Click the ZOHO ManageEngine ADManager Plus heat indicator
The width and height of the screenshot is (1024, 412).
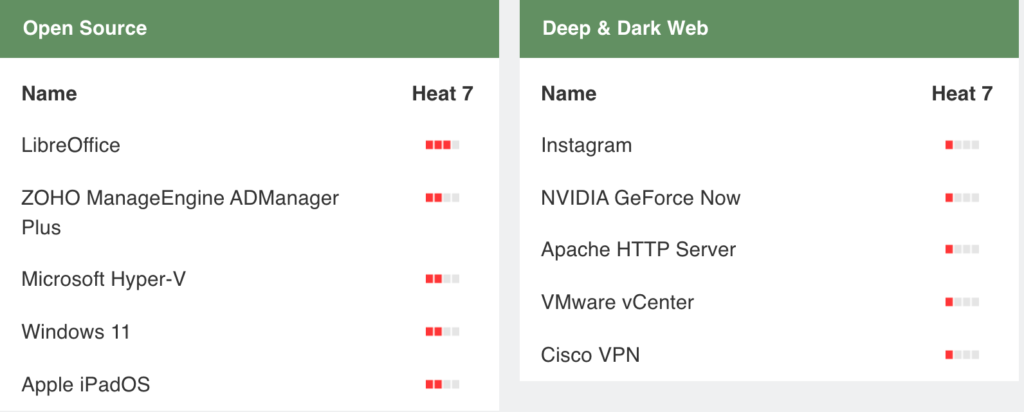click(x=442, y=198)
